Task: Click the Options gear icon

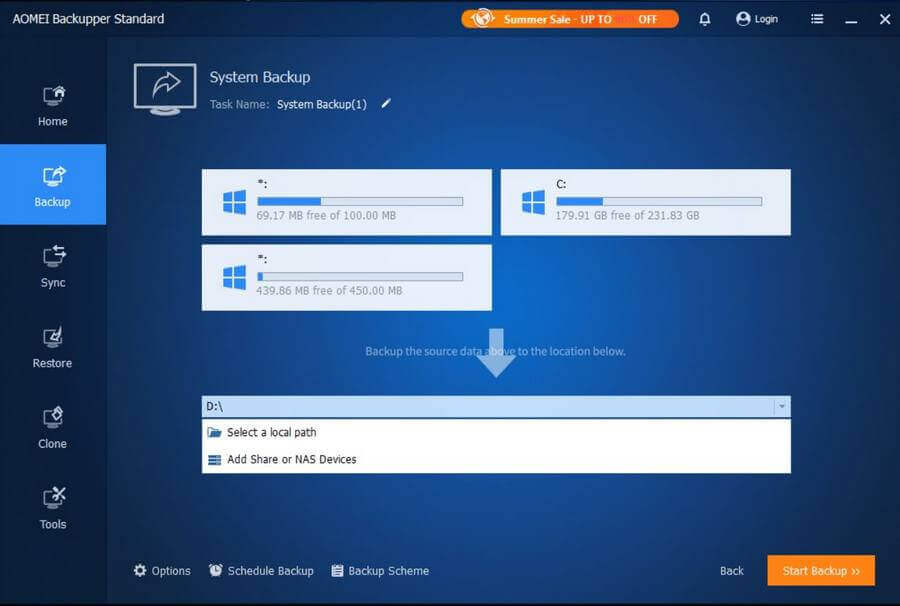Action: pos(140,570)
